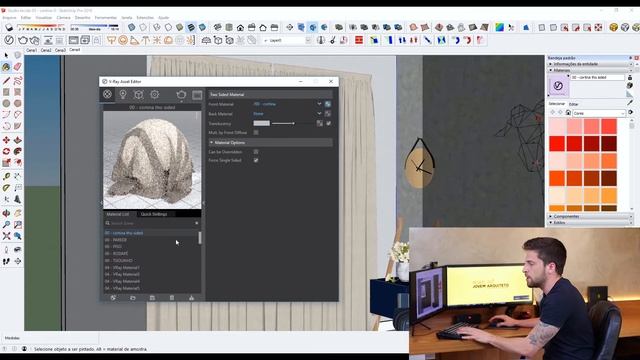Click the delete material trash icon
This screenshot has width=640, height=360.
click(172, 298)
